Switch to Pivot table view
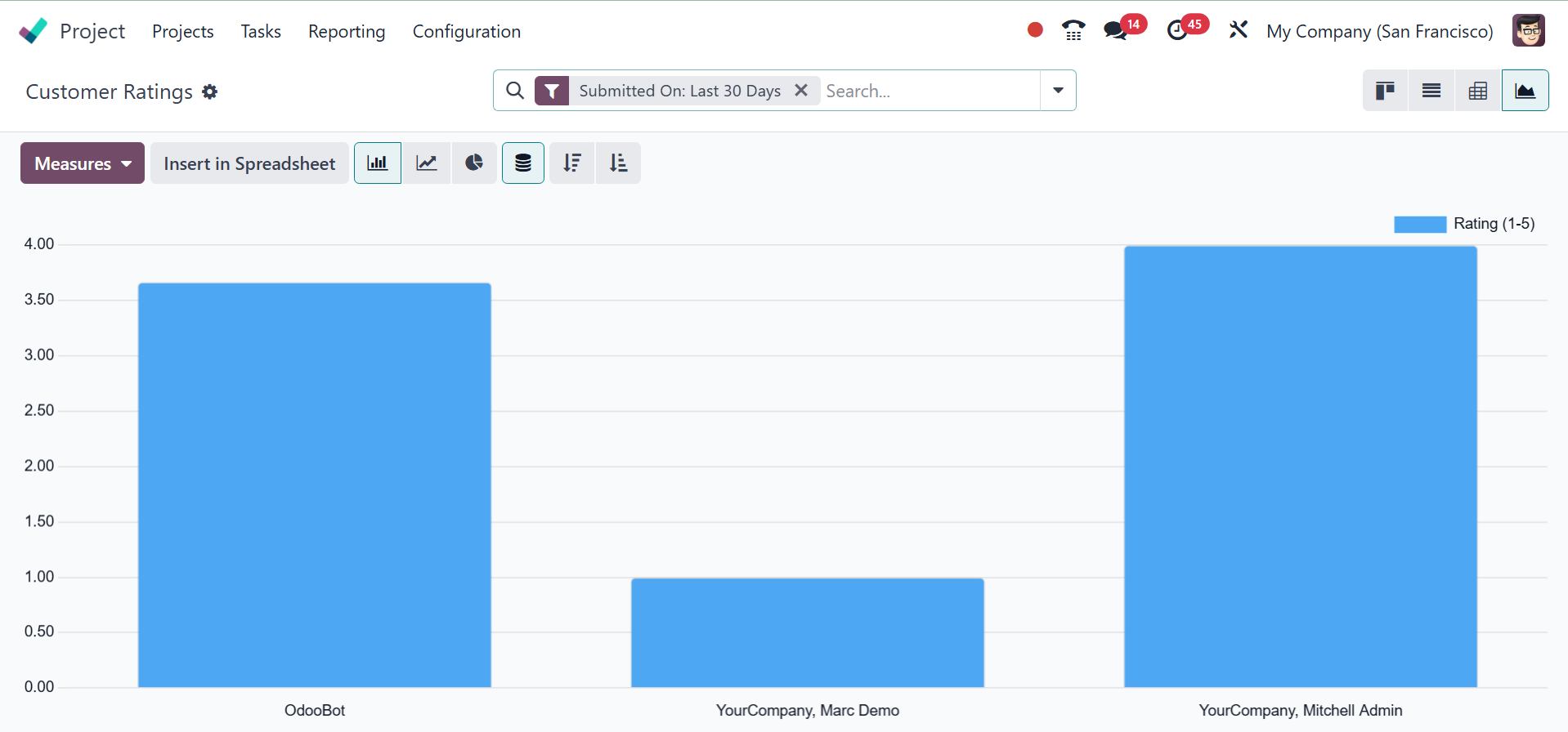 point(1478,91)
